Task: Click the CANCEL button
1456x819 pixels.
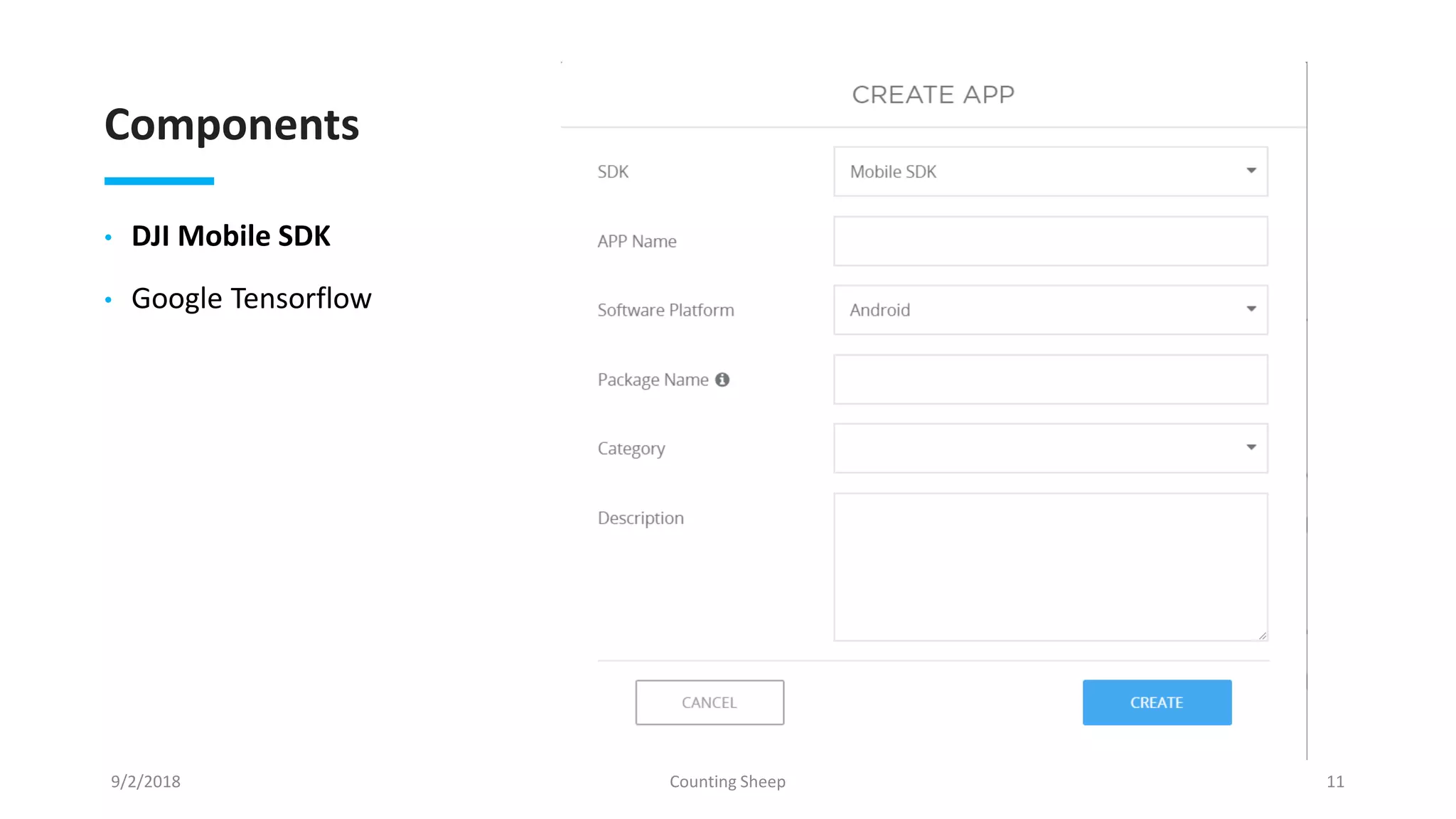Action: [710, 702]
